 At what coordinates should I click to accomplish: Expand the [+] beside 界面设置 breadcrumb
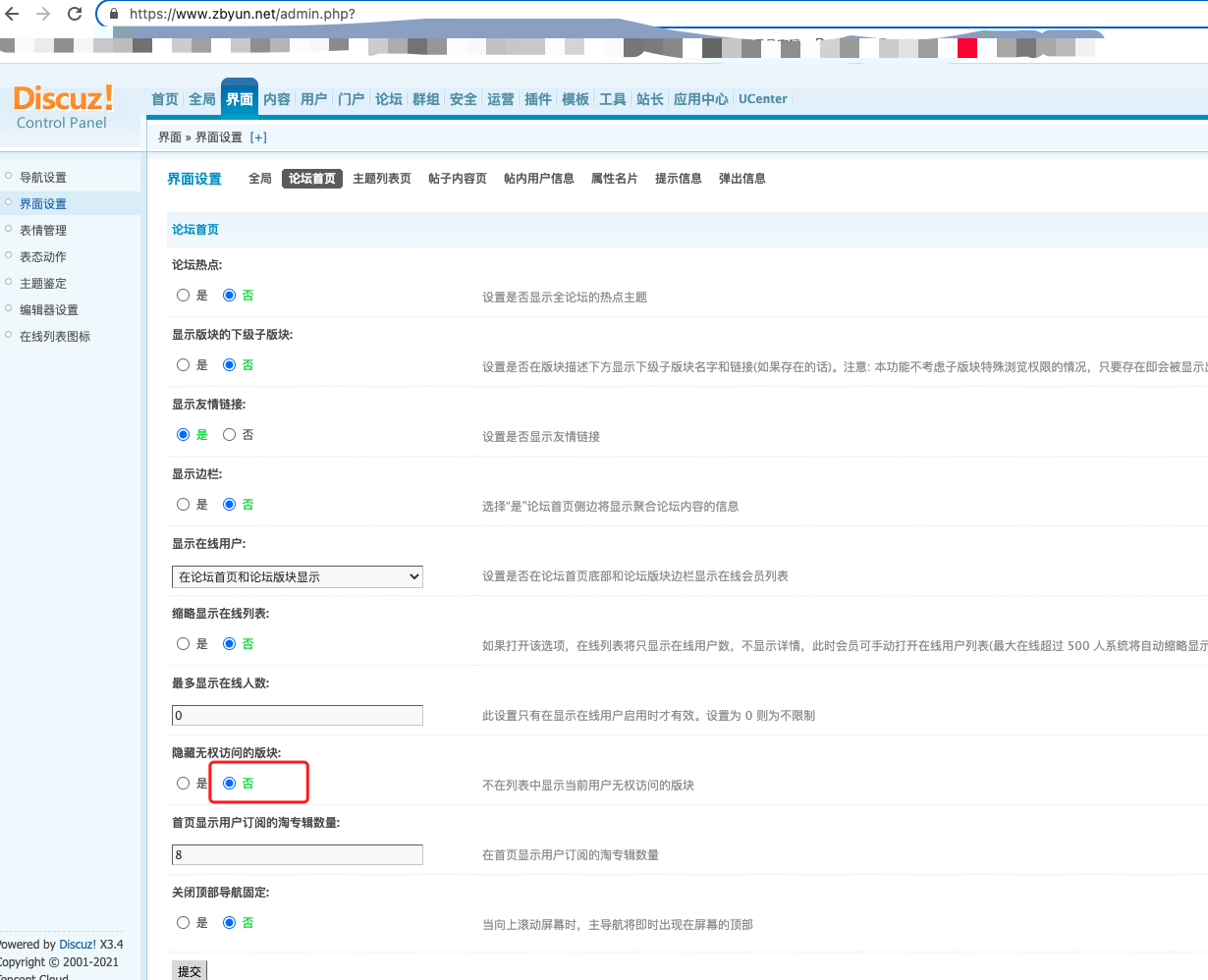[258, 137]
